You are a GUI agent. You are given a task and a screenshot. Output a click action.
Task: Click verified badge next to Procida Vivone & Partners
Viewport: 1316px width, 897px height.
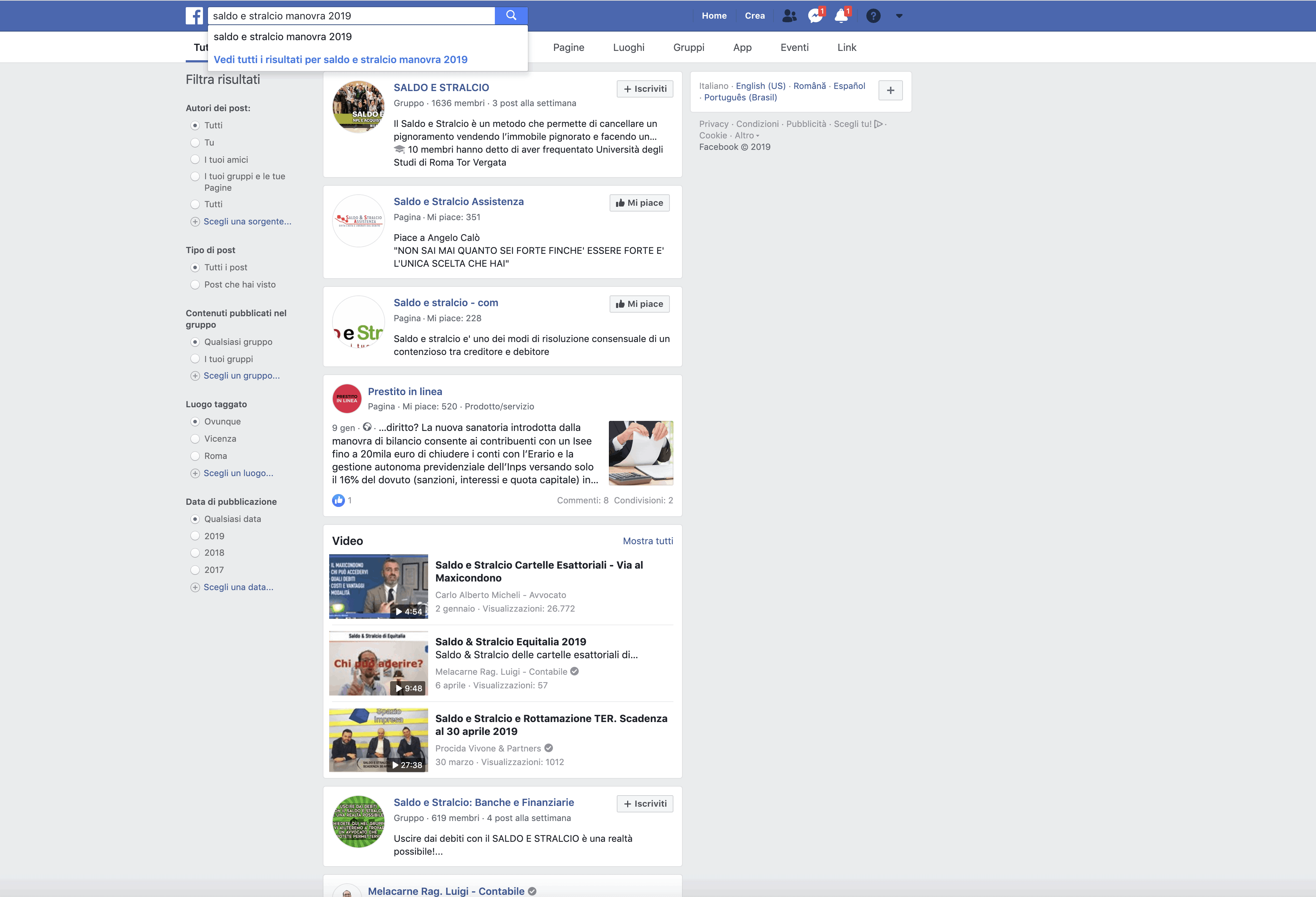548,748
